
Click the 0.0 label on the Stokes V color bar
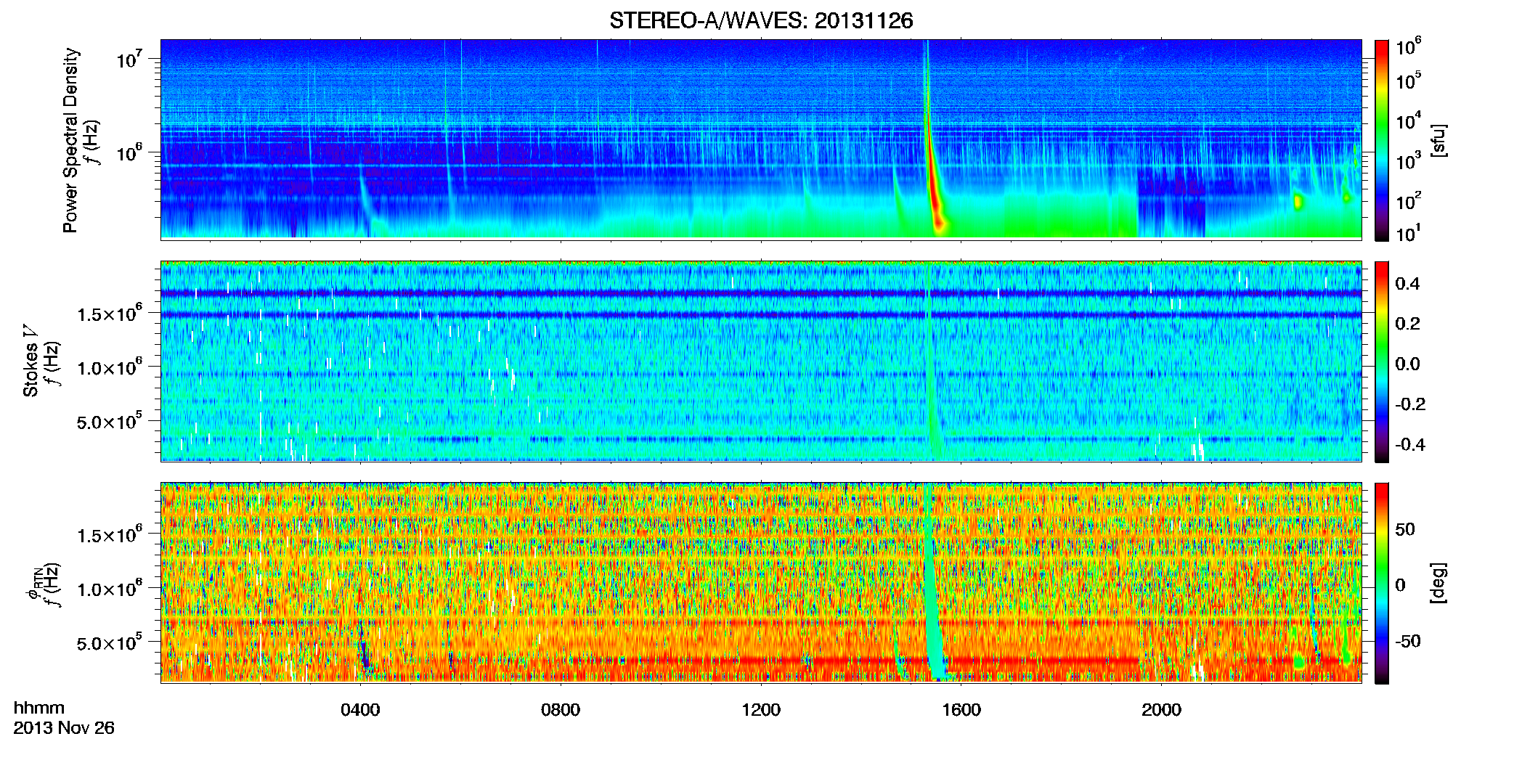click(x=1408, y=364)
